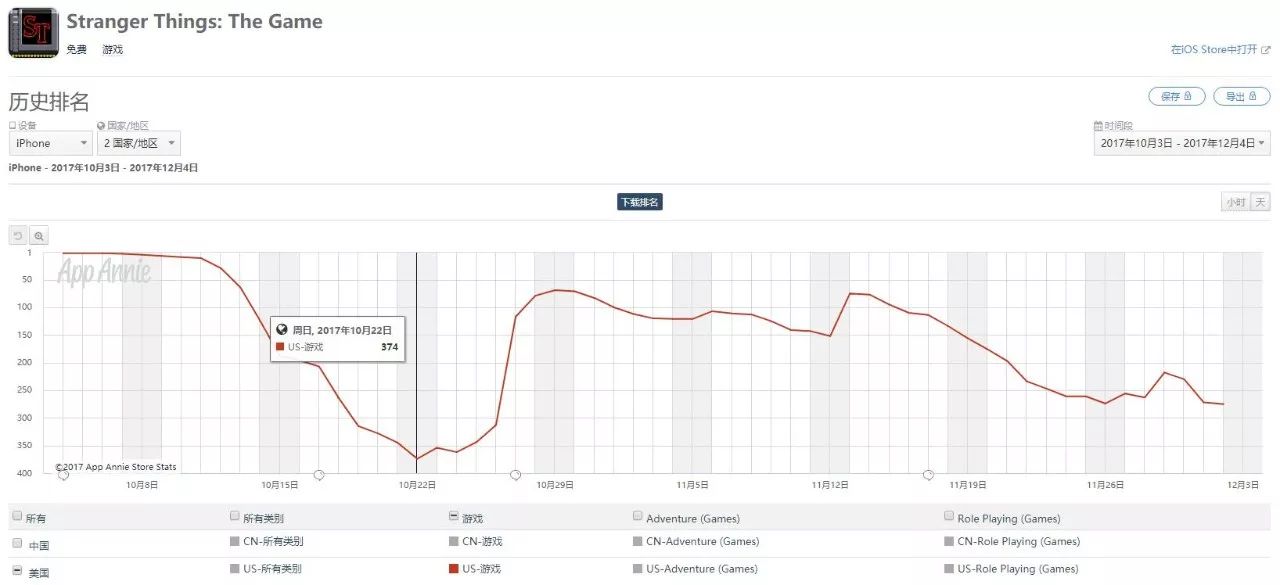Click the CN-Role Playing (Games) legend swatch
This screenshot has height=585, width=1280.
[949, 542]
